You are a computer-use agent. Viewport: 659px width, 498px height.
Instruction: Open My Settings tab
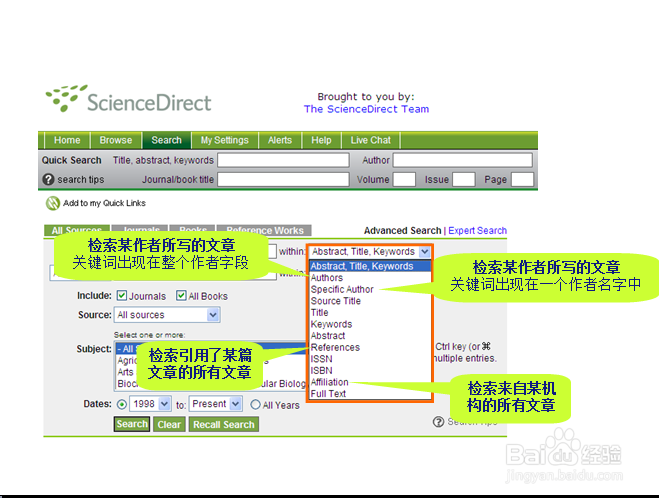(224, 140)
